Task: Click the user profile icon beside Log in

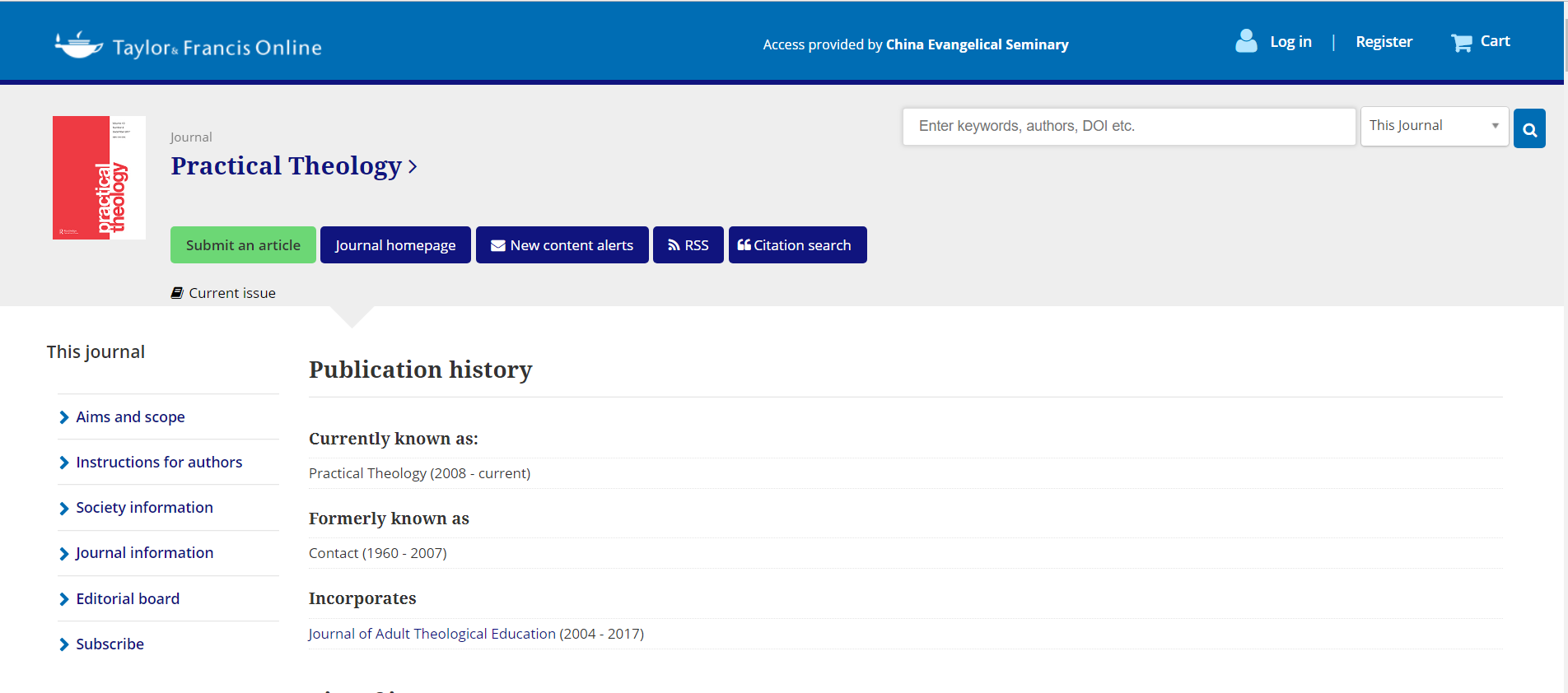Action: 1246,41
